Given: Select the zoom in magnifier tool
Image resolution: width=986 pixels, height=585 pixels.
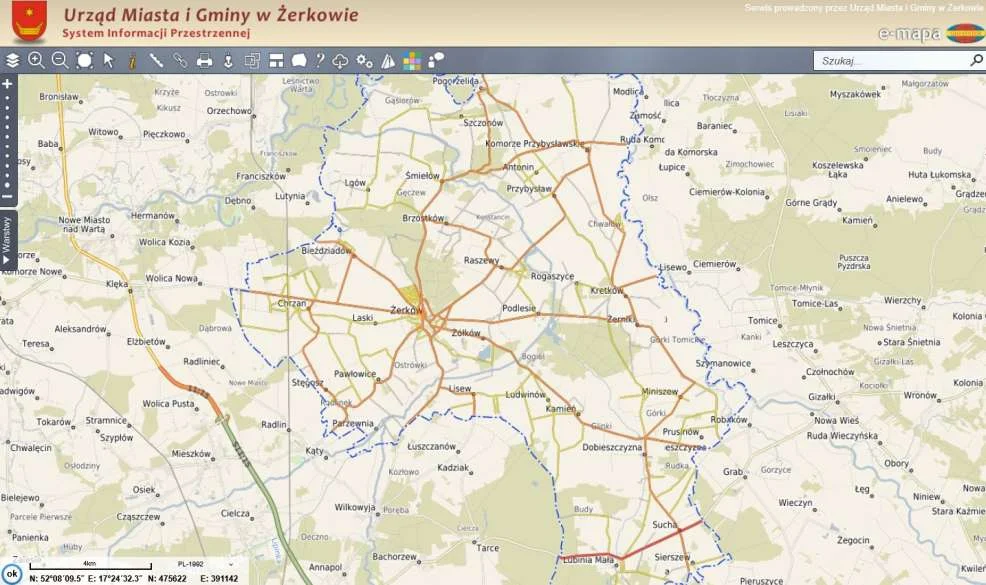Looking at the screenshot, I should coord(36,61).
